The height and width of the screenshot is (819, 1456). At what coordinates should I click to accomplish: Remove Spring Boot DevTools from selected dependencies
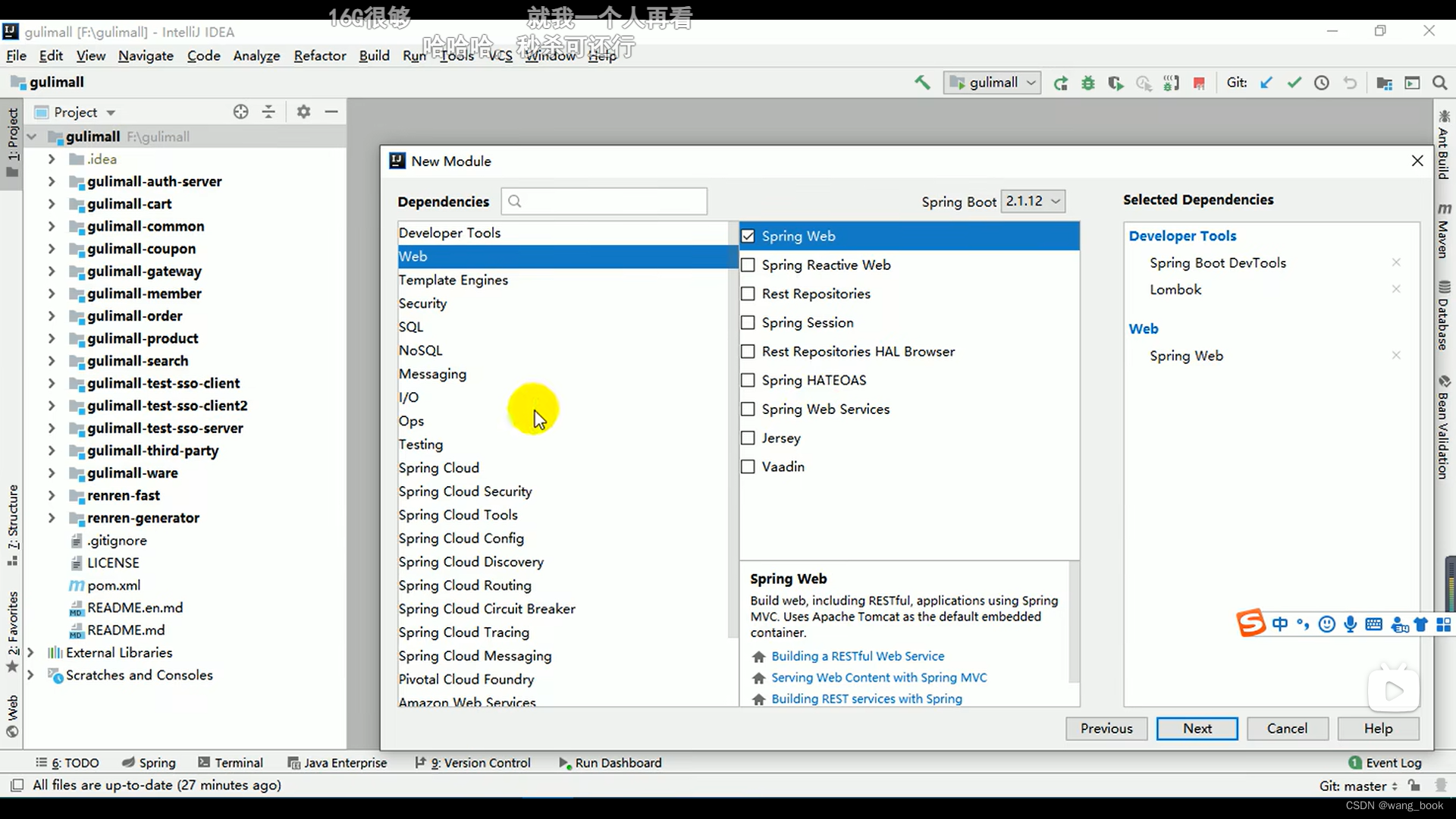pyautogui.click(x=1396, y=262)
